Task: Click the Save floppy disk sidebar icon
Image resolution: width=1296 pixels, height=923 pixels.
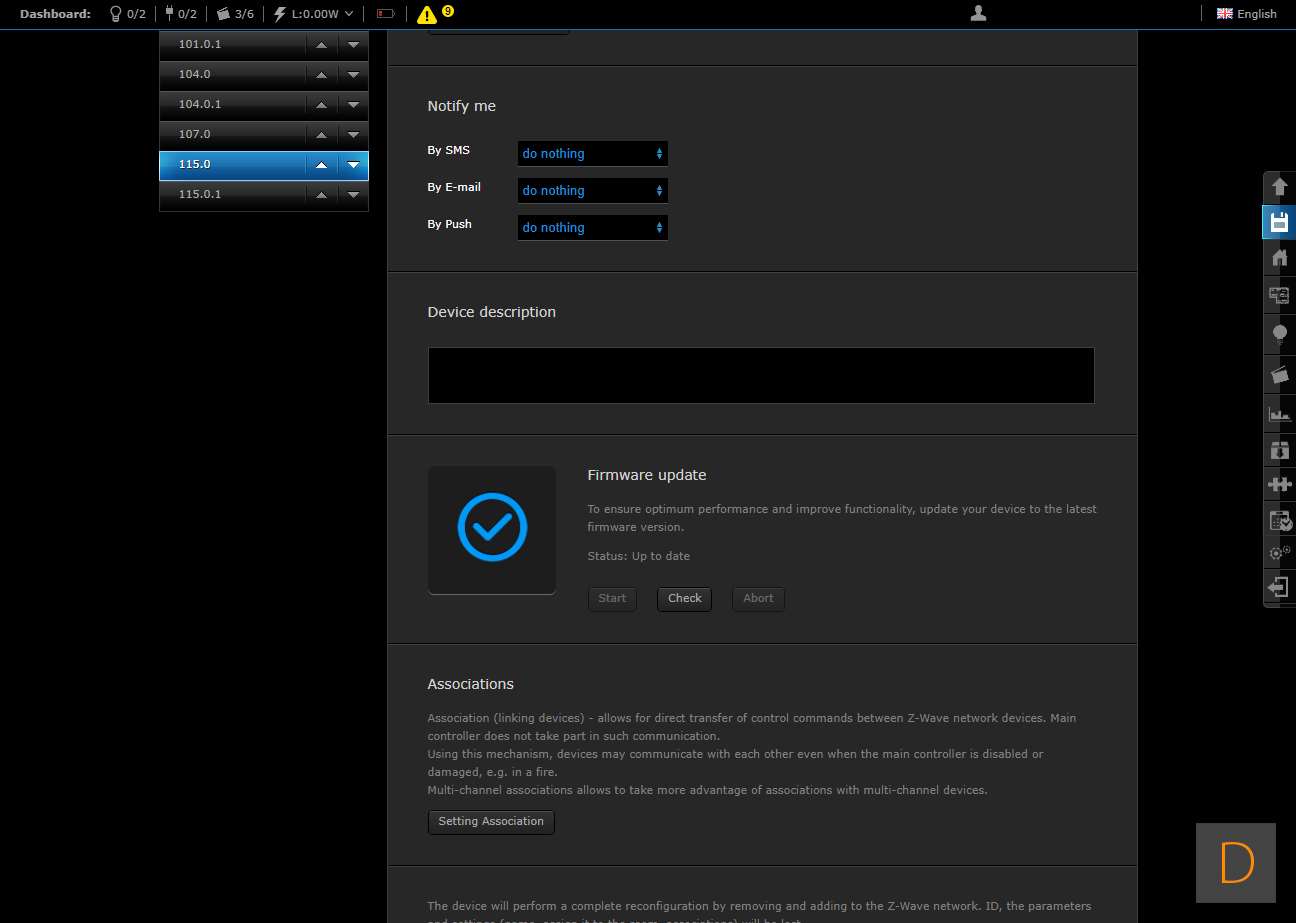Action: [x=1278, y=222]
